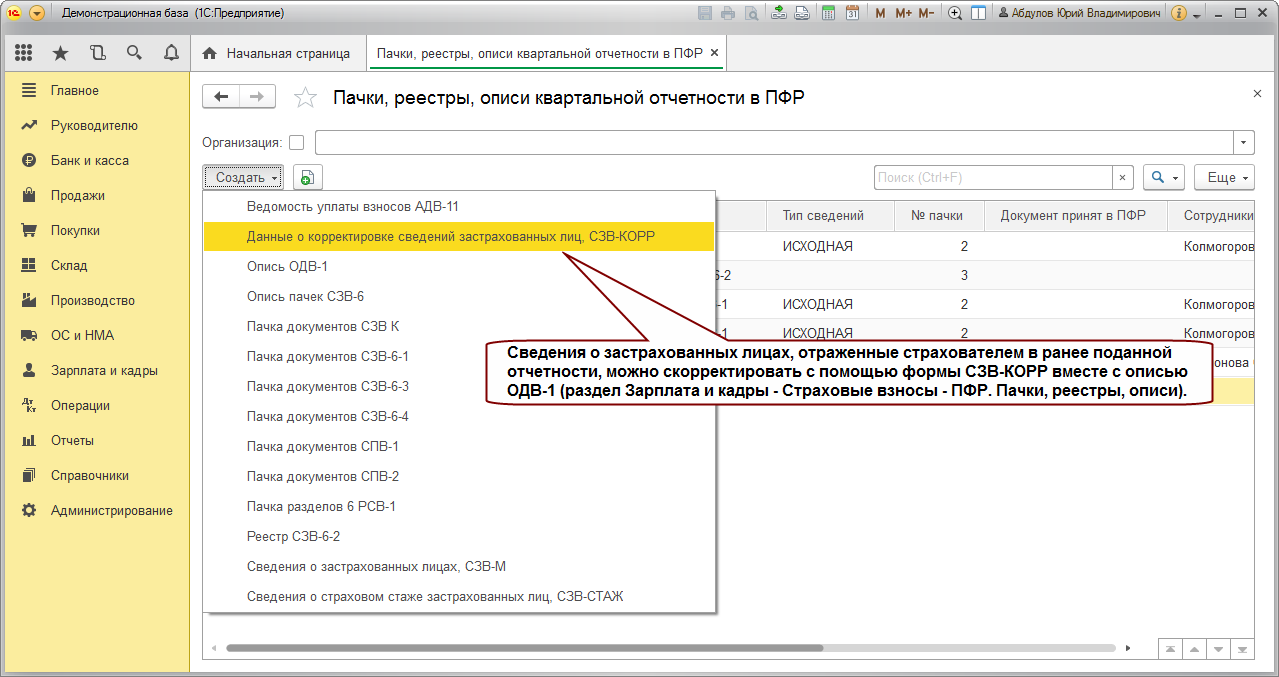This screenshot has height=677, width=1279.
Task: Select Сведения о застрахованных лицах, СЗВ-М
Action: [376, 566]
